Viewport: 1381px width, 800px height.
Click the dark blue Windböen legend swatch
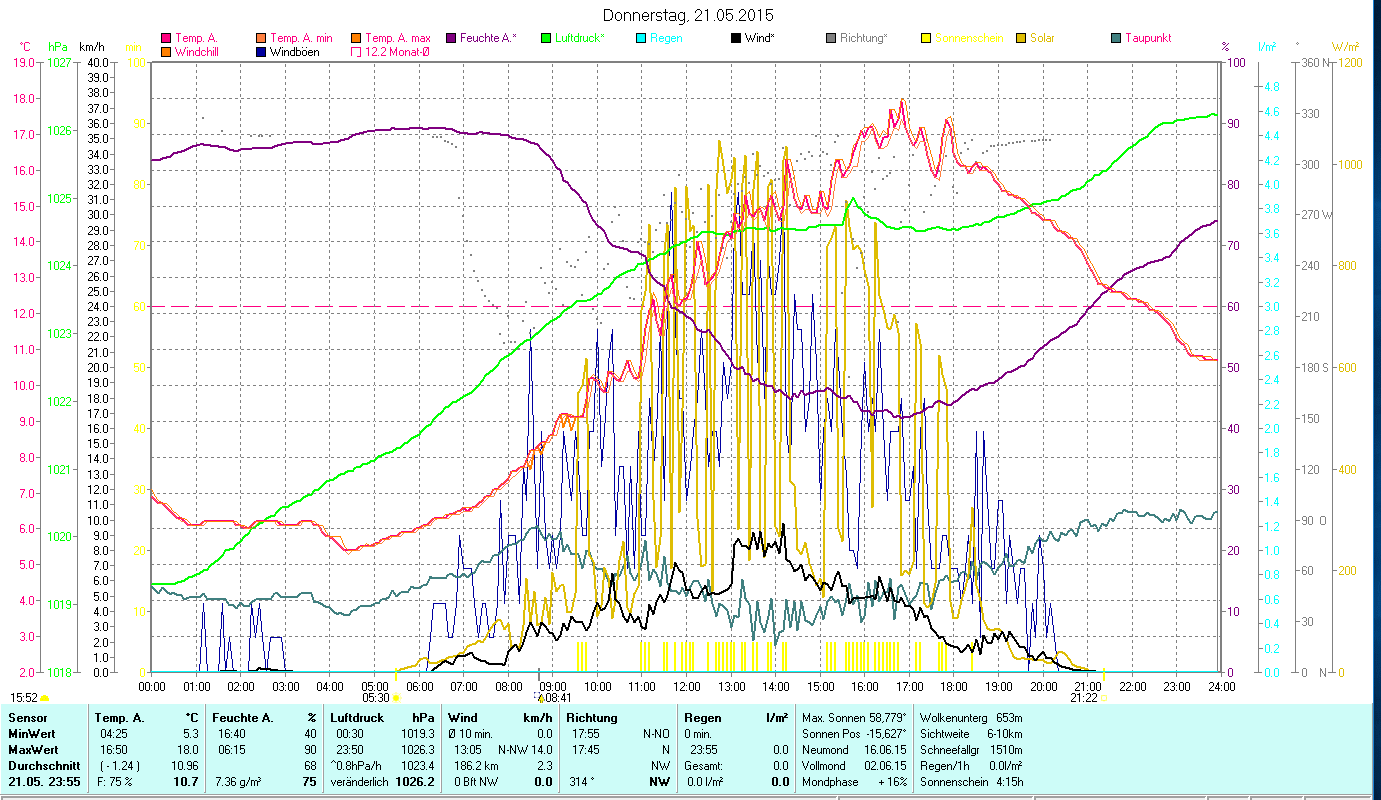pyautogui.click(x=261, y=51)
